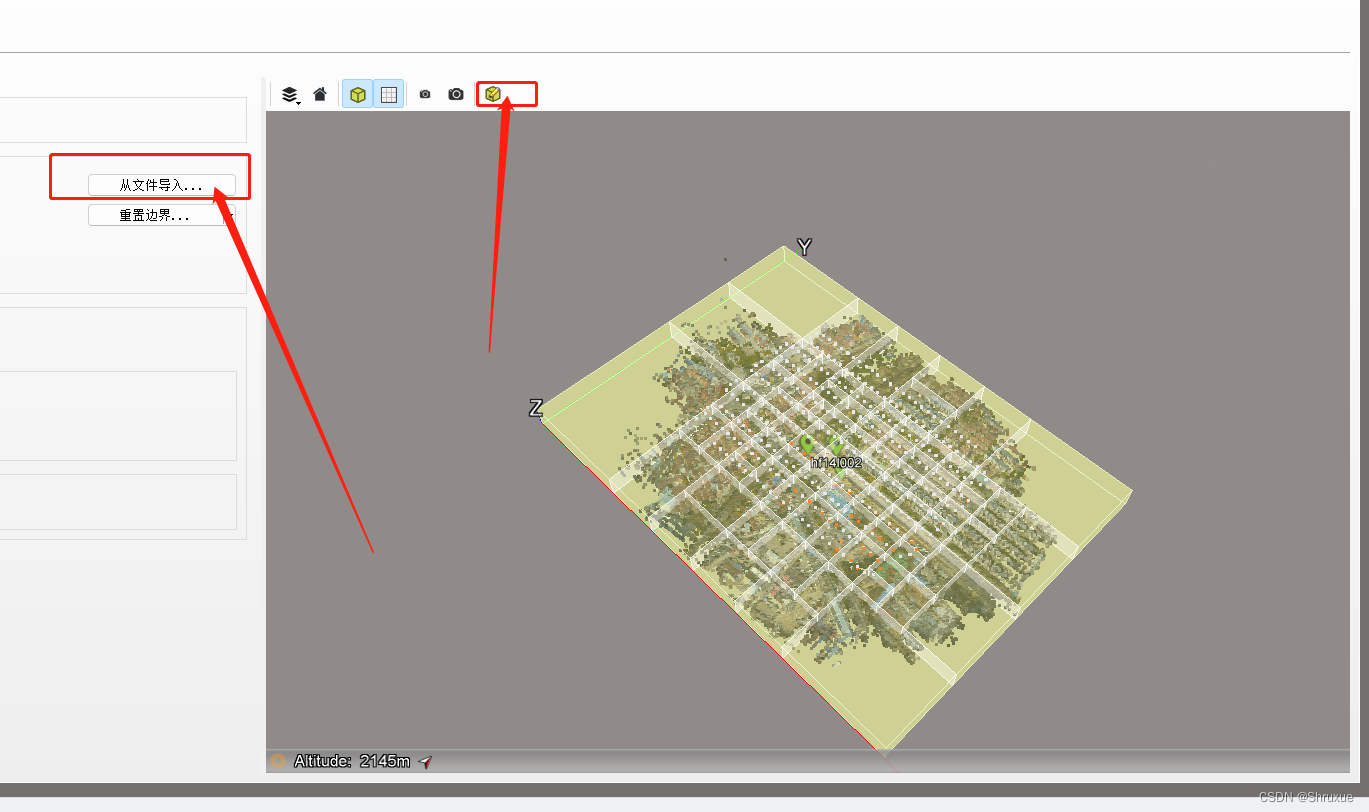Click the orange compass icon in status bar
The width and height of the screenshot is (1369, 812).
click(278, 761)
